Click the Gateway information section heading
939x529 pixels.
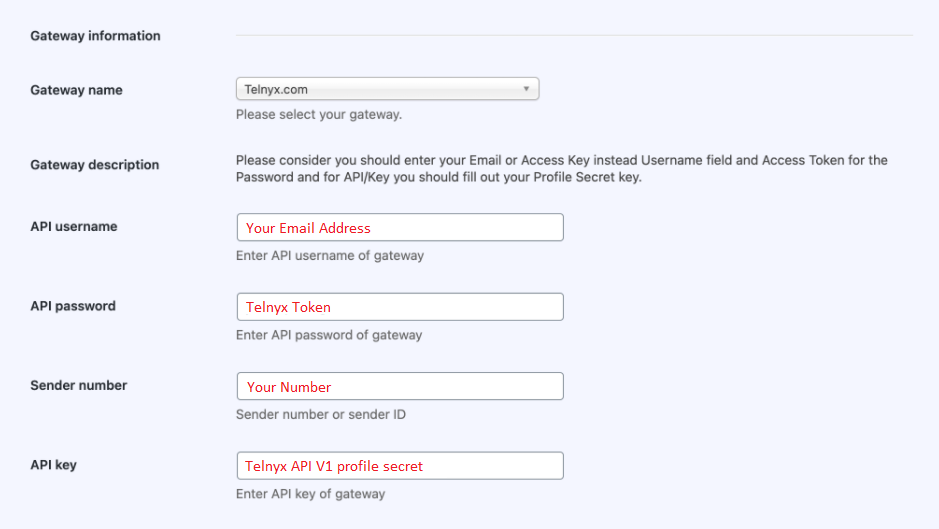[95, 36]
